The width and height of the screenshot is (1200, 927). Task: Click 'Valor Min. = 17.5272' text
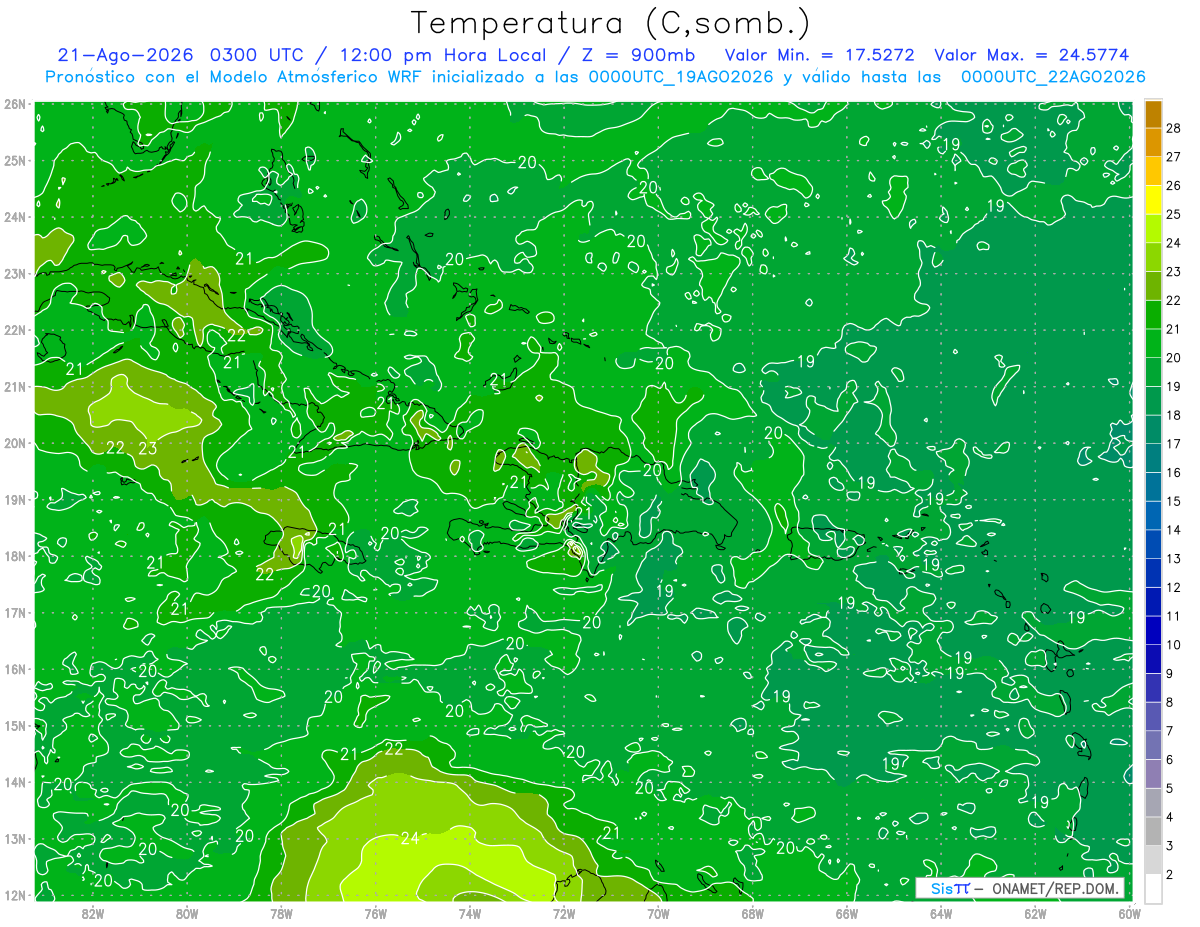pyautogui.click(x=819, y=55)
